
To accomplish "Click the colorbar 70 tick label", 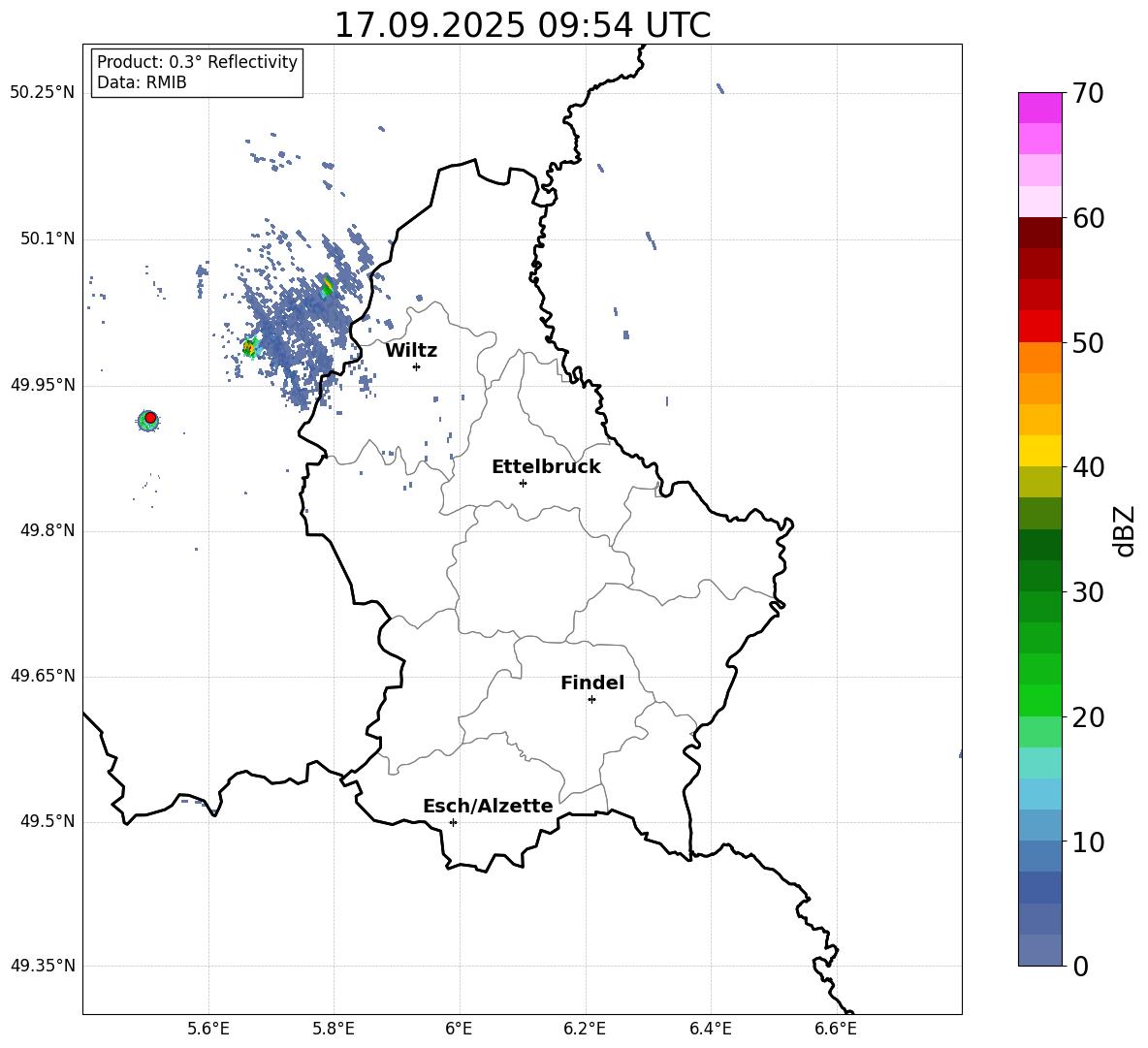I will (x=1089, y=93).
